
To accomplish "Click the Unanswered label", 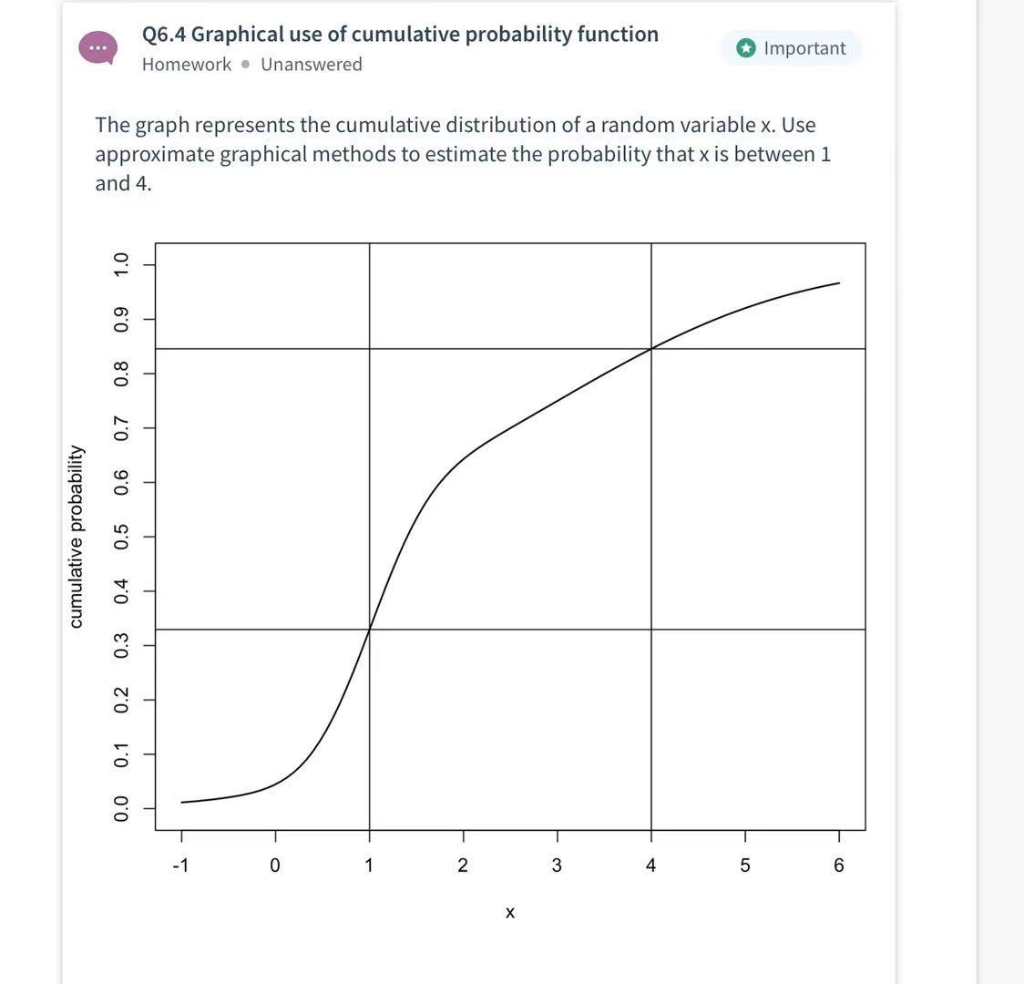I will [310, 64].
